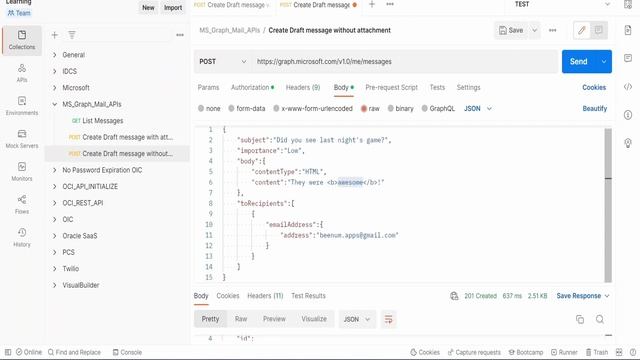640x360 pixels.
Task: Copy the response with copy icon
Action: pos(580,319)
